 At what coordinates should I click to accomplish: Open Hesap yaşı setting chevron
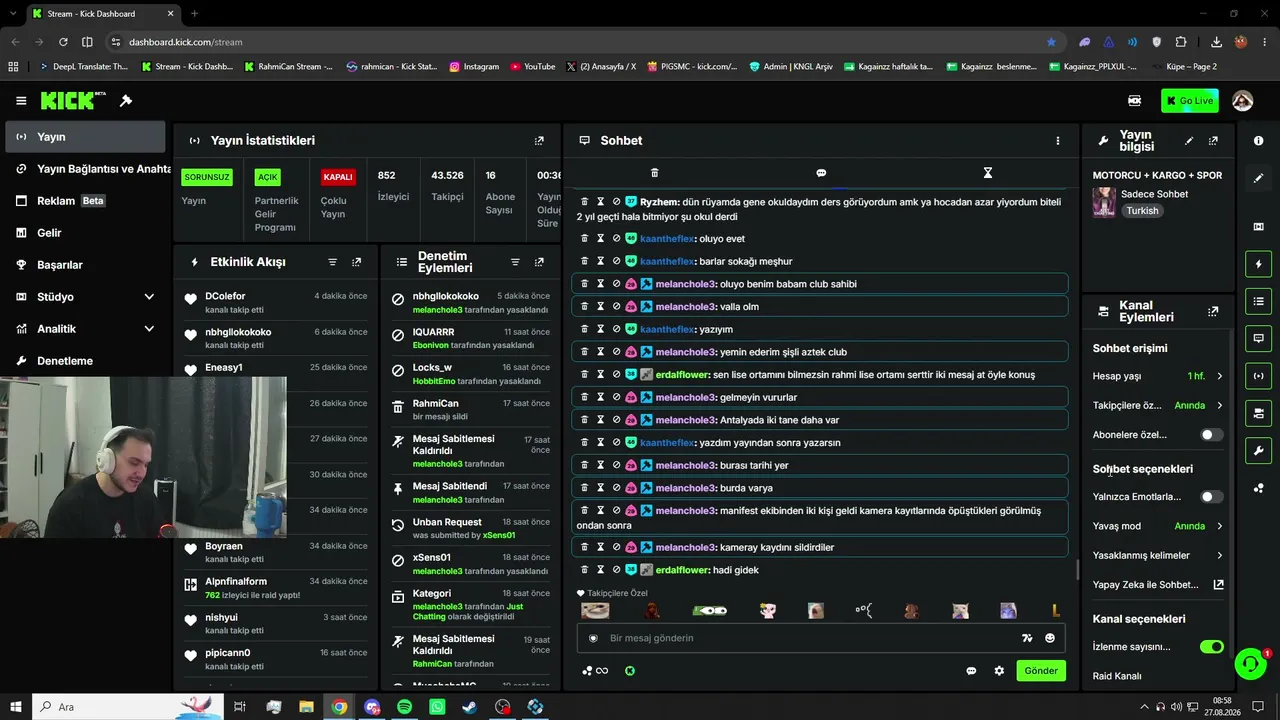pos(1219,377)
